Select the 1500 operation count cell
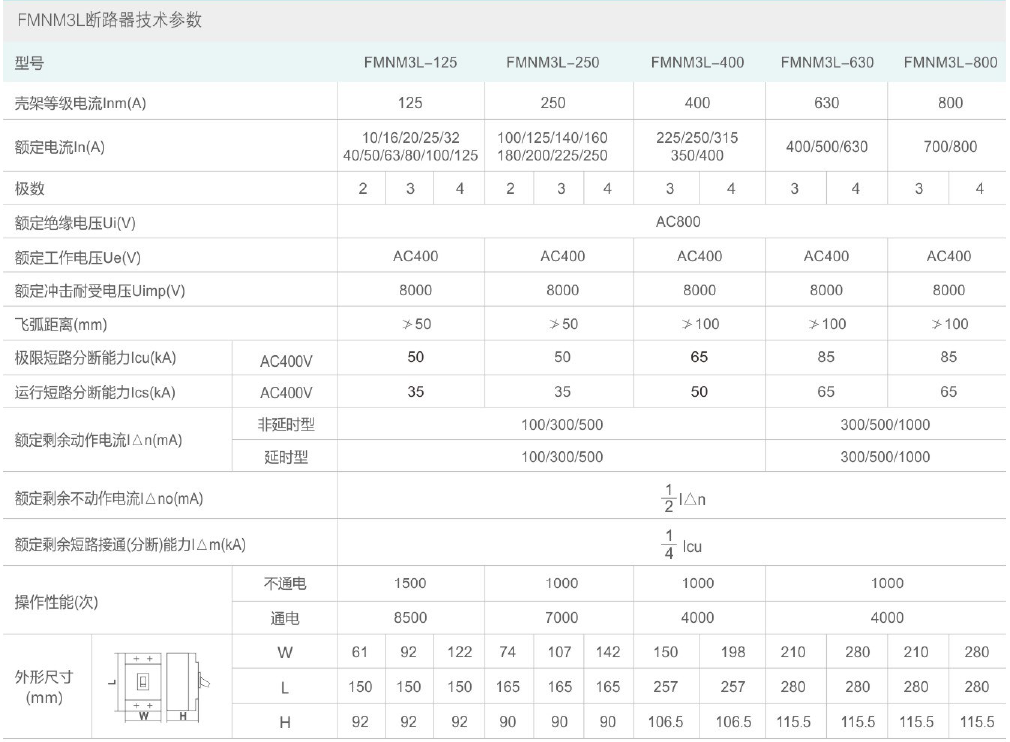Screen dimensions: 1010x742 pos(410,583)
